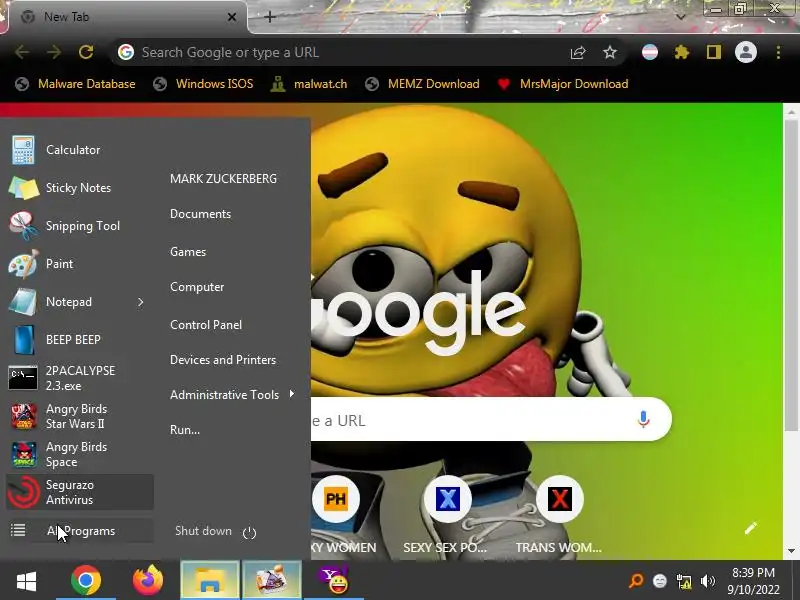This screenshot has height=600, width=800.
Task: Open Documents from Start menu
Action: point(201,214)
